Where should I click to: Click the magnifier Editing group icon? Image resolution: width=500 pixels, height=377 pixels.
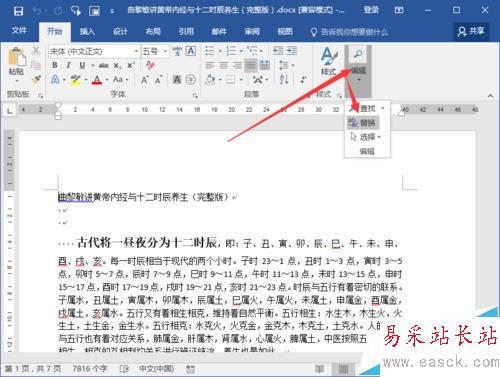[358, 54]
